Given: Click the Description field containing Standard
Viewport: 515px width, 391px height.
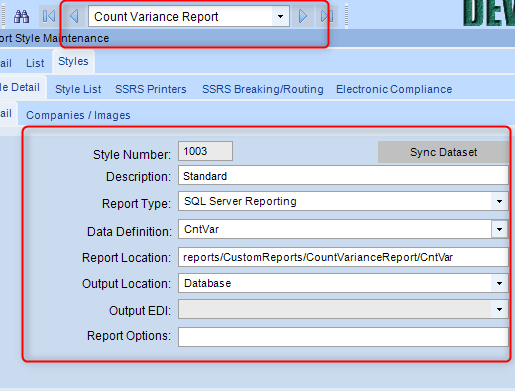Looking at the screenshot, I should [343, 176].
